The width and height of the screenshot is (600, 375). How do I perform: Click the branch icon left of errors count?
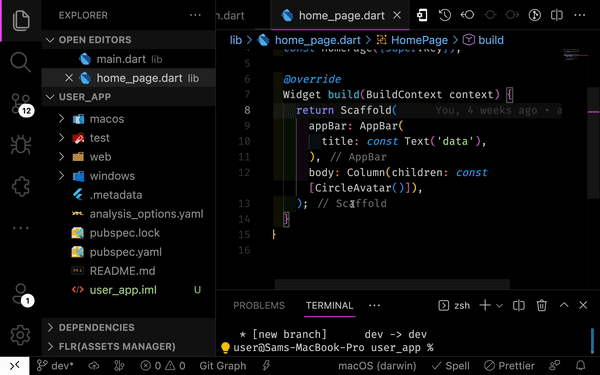coord(119,366)
